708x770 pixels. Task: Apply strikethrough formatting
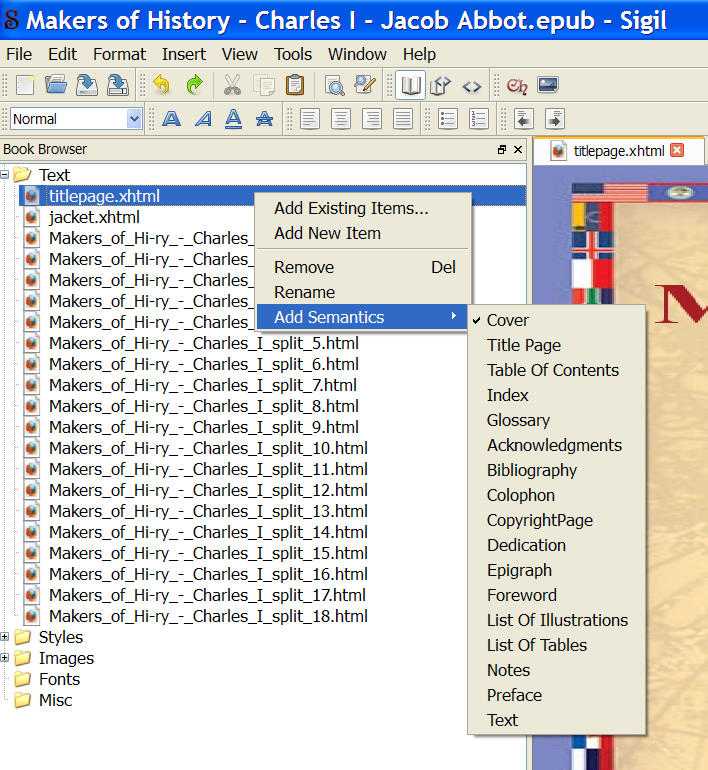[x=264, y=119]
